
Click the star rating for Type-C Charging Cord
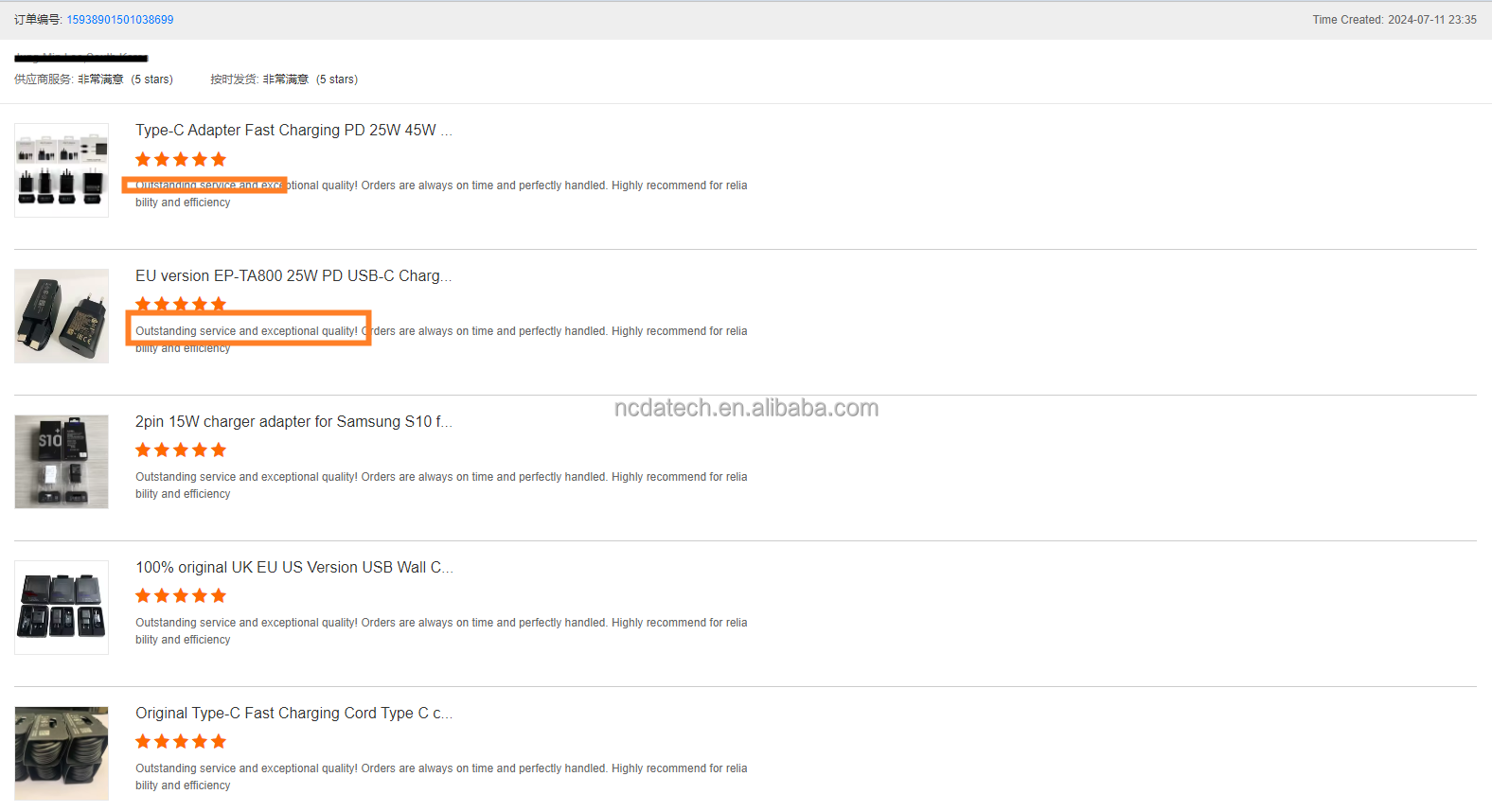click(x=181, y=742)
